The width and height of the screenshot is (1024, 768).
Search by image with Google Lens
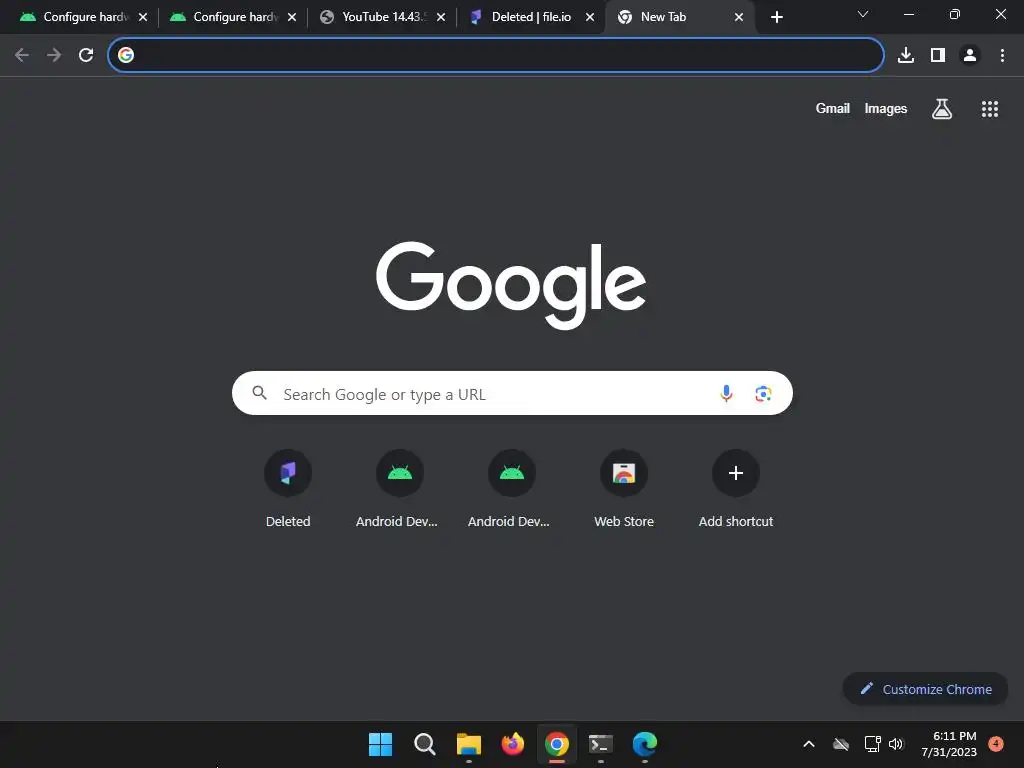(x=763, y=393)
